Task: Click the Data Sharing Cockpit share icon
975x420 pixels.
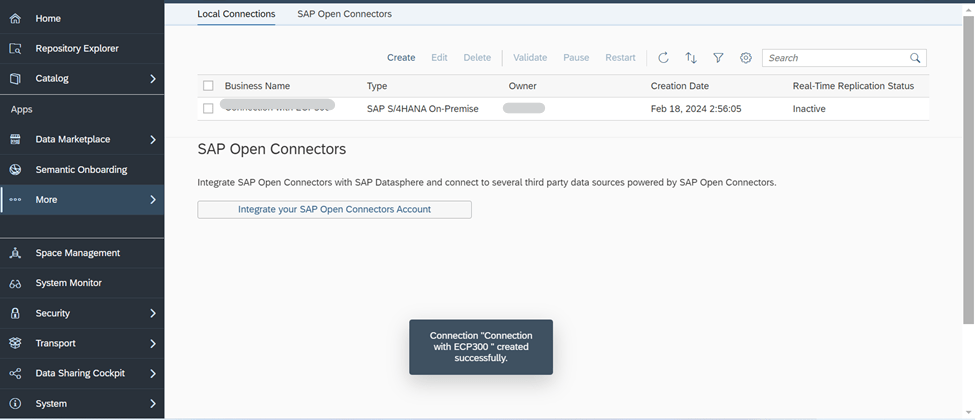Action: 16,373
